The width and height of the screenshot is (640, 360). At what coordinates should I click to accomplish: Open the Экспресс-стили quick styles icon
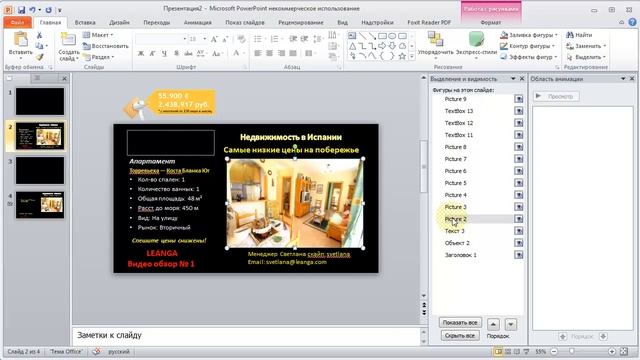(476, 40)
